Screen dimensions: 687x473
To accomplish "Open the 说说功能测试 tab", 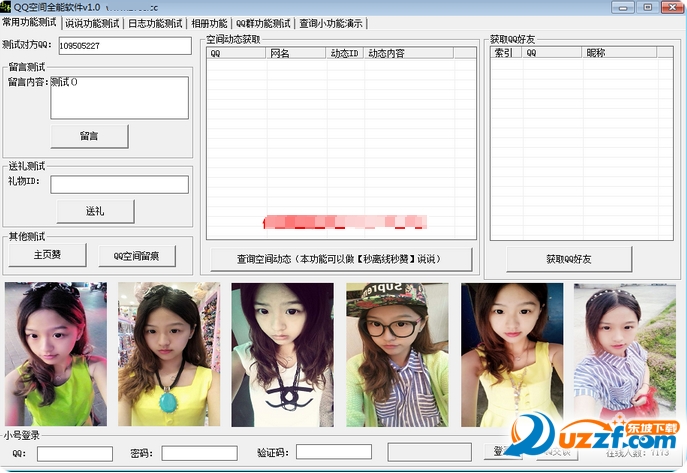I will [x=92, y=23].
